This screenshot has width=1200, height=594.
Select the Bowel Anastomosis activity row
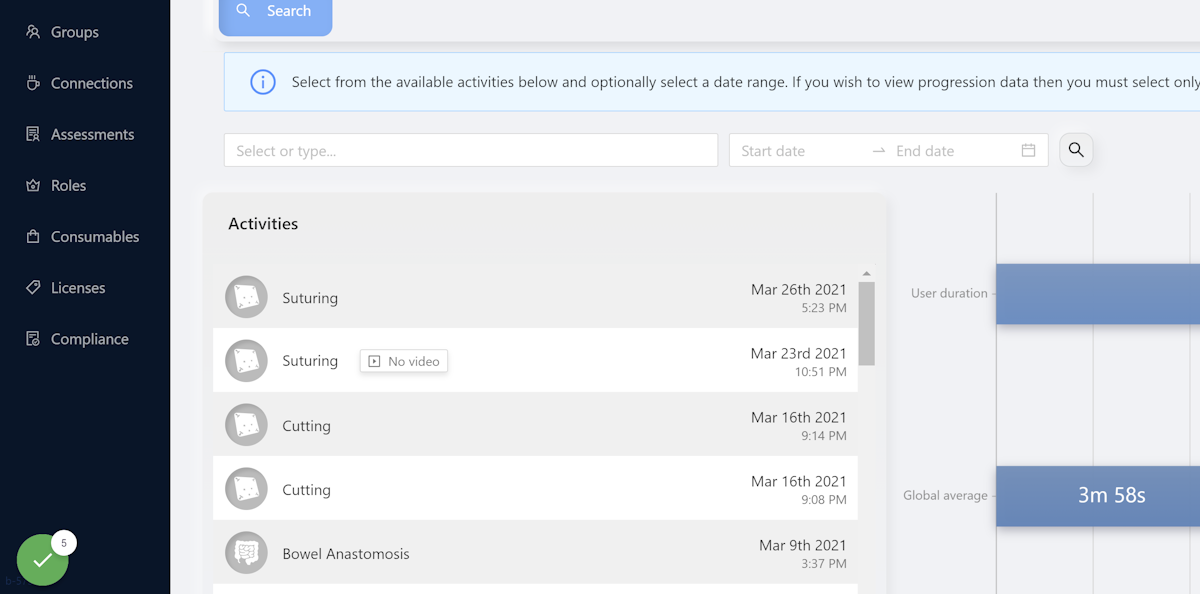click(535, 553)
